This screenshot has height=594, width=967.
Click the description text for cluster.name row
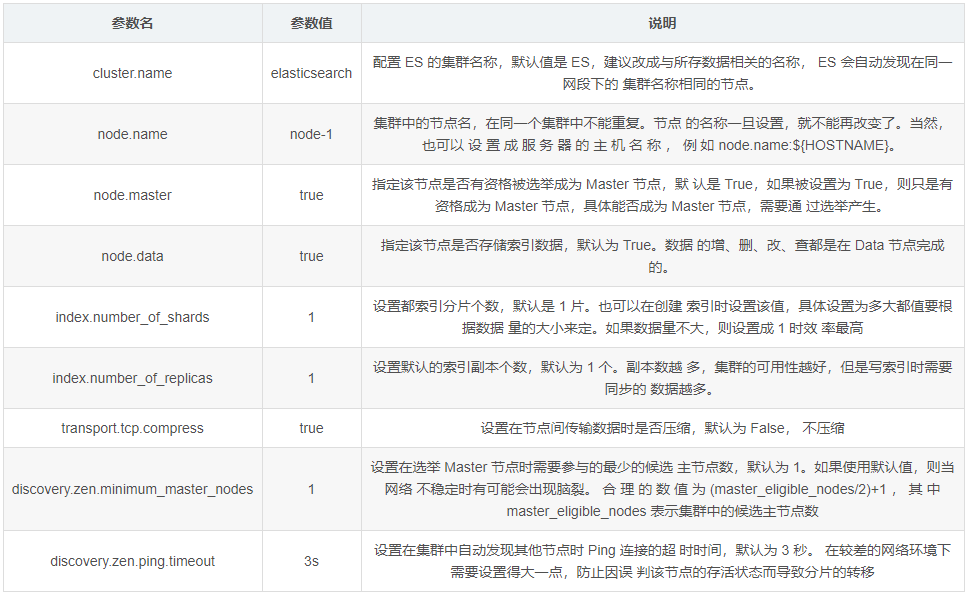tap(661, 72)
